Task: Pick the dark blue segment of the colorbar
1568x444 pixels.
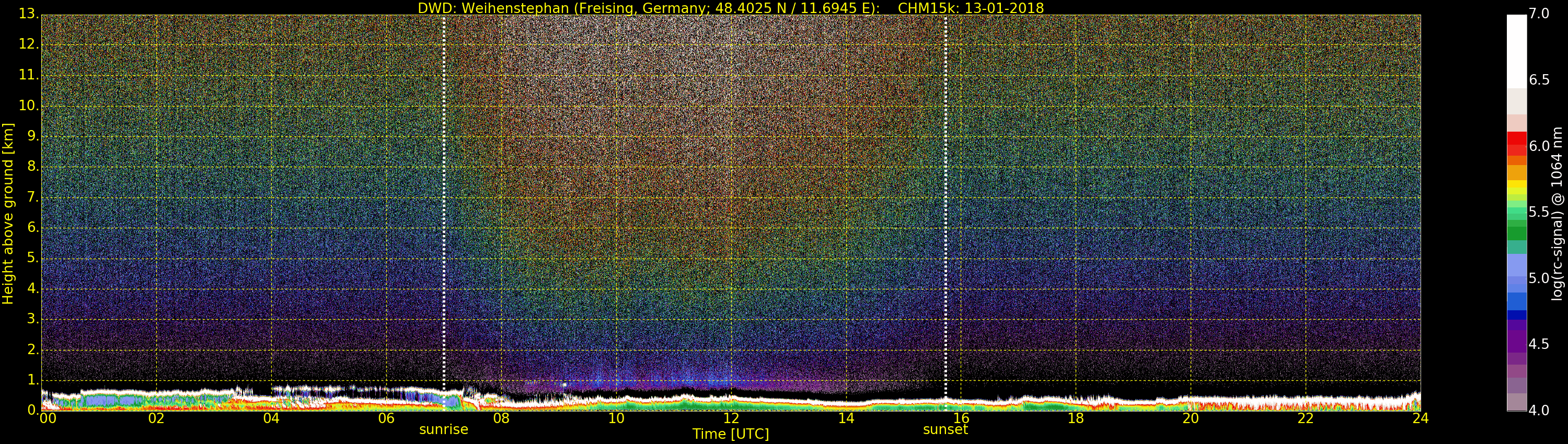Action: [x=1516, y=315]
